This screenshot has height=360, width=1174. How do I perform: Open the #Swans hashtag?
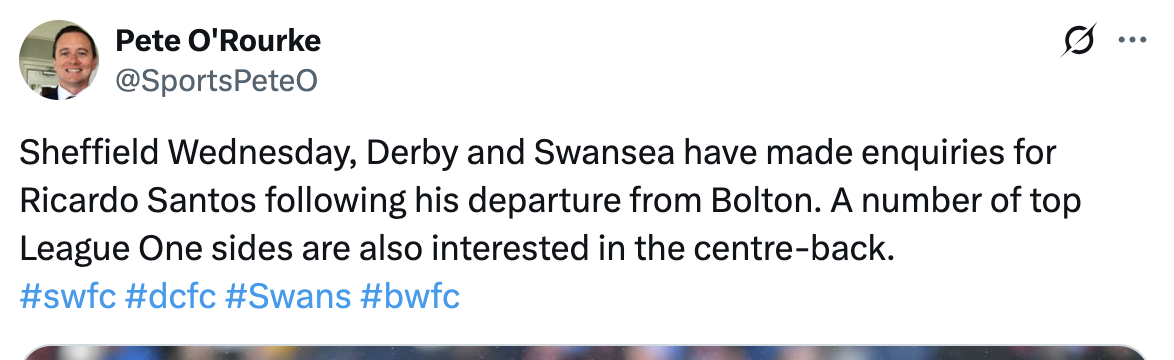click(288, 297)
